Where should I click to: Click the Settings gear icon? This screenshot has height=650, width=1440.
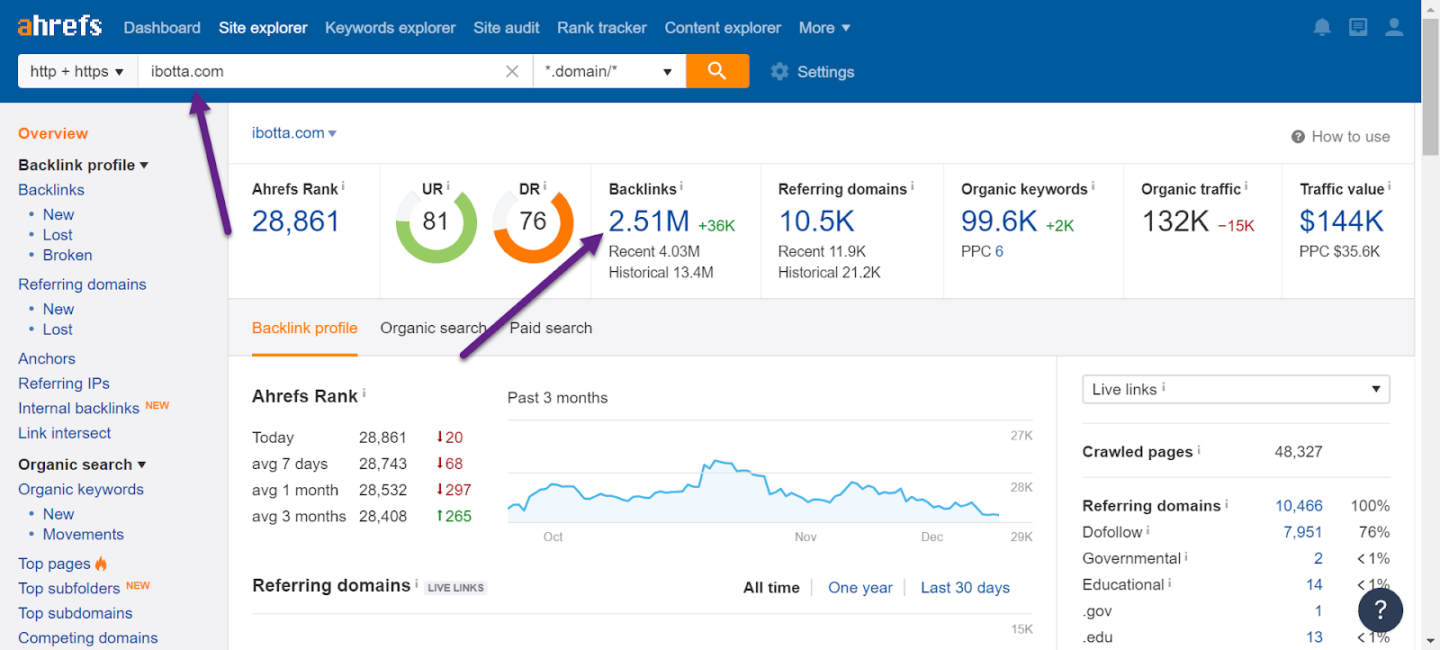click(780, 72)
